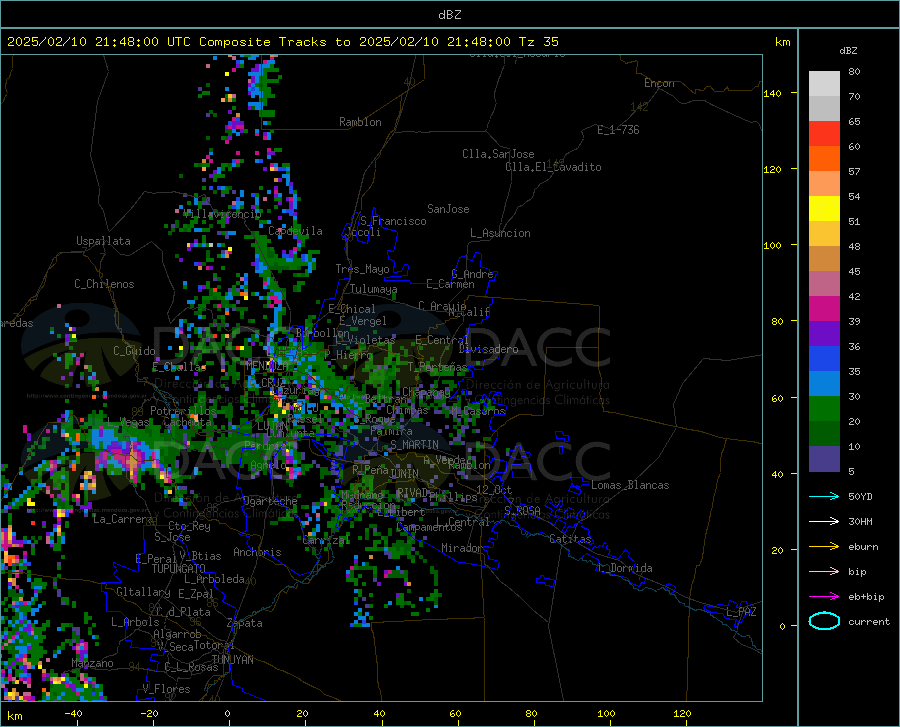Image resolution: width=900 pixels, height=727 pixels.
Task: Click the cyan 50YD track arrow
Action: (x=824, y=496)
